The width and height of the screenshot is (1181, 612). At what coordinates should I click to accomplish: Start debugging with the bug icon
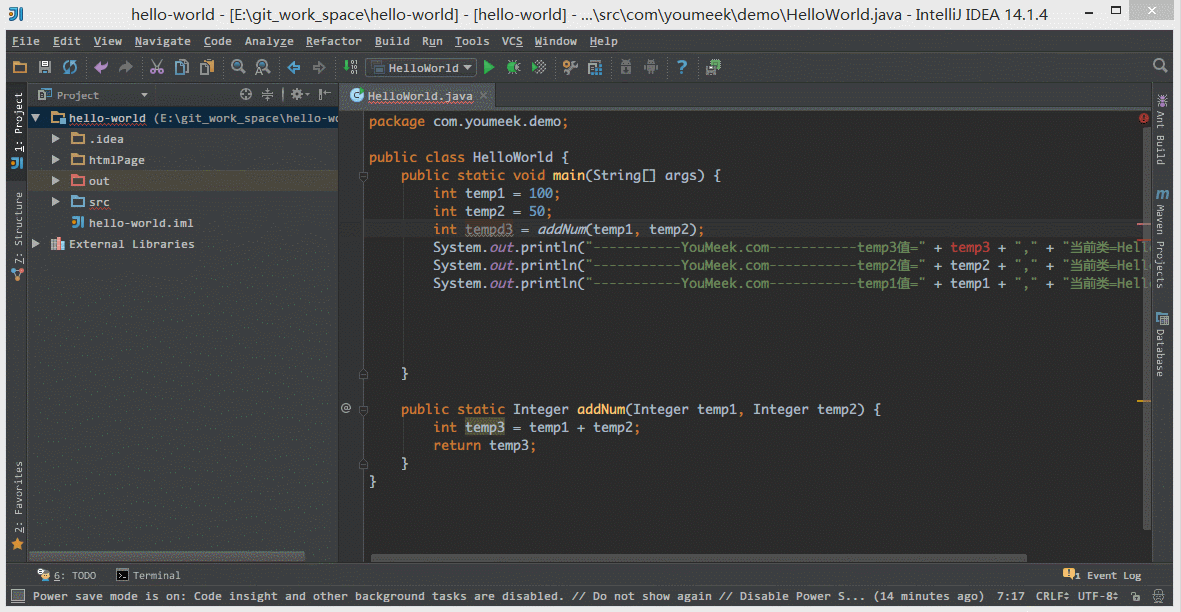click(512, 67)
